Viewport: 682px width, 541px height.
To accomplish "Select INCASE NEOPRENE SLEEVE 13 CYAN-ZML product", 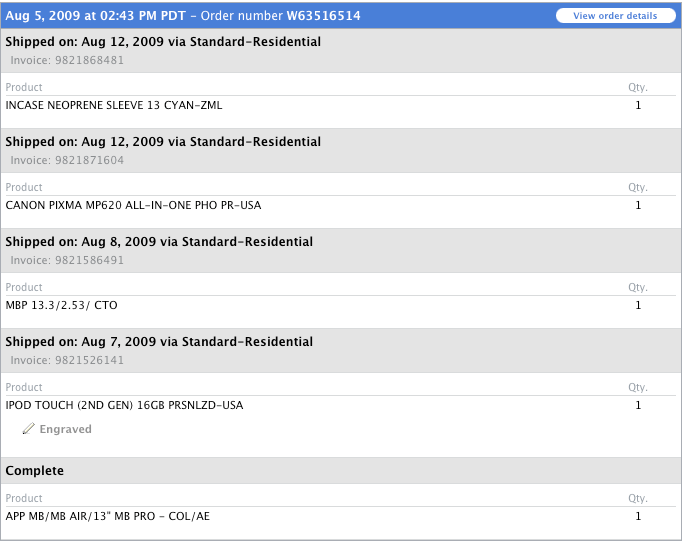I will pos(114,105).
